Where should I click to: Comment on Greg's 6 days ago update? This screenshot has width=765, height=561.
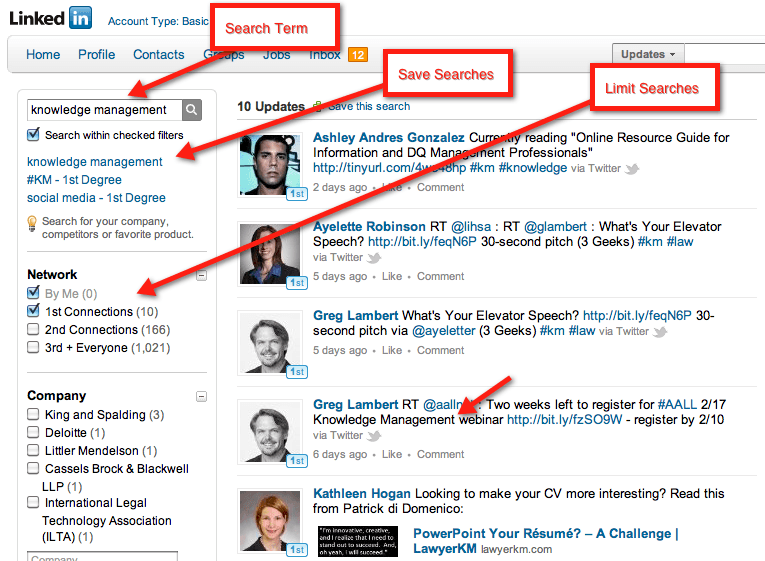(x=440, y=455)
